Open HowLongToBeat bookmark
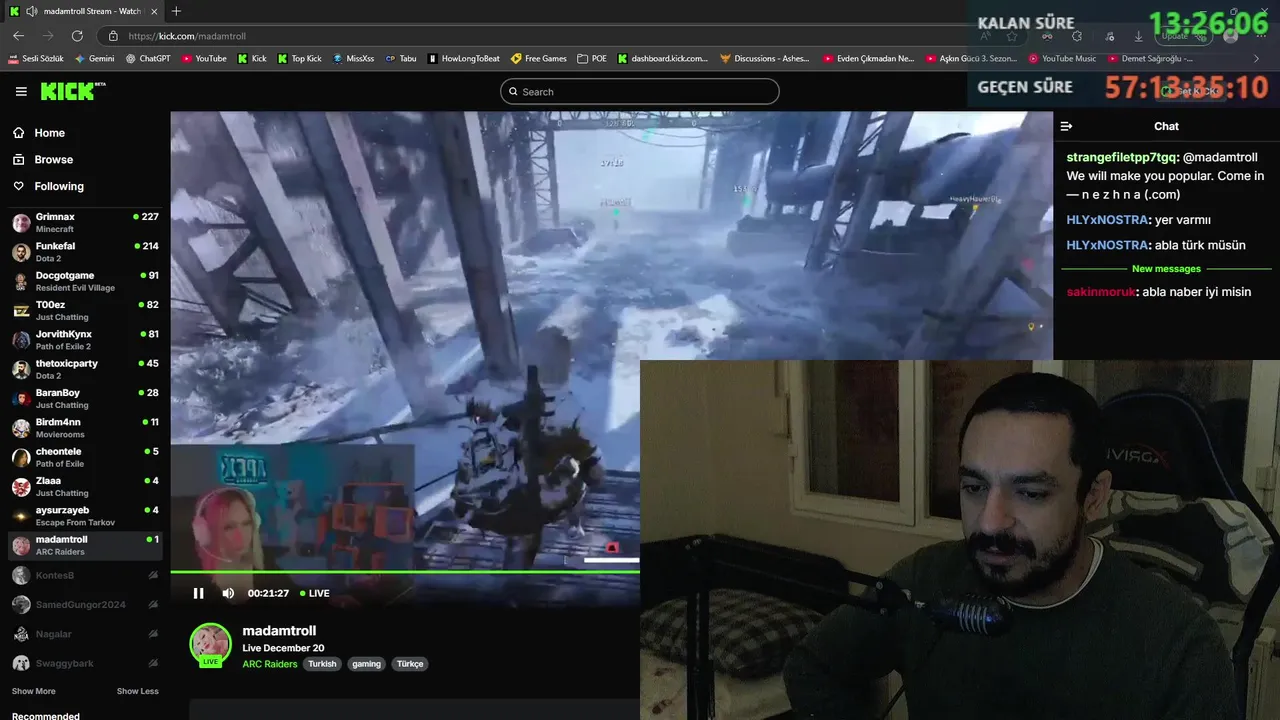The image size is (1280, 720). pos(463,59)
